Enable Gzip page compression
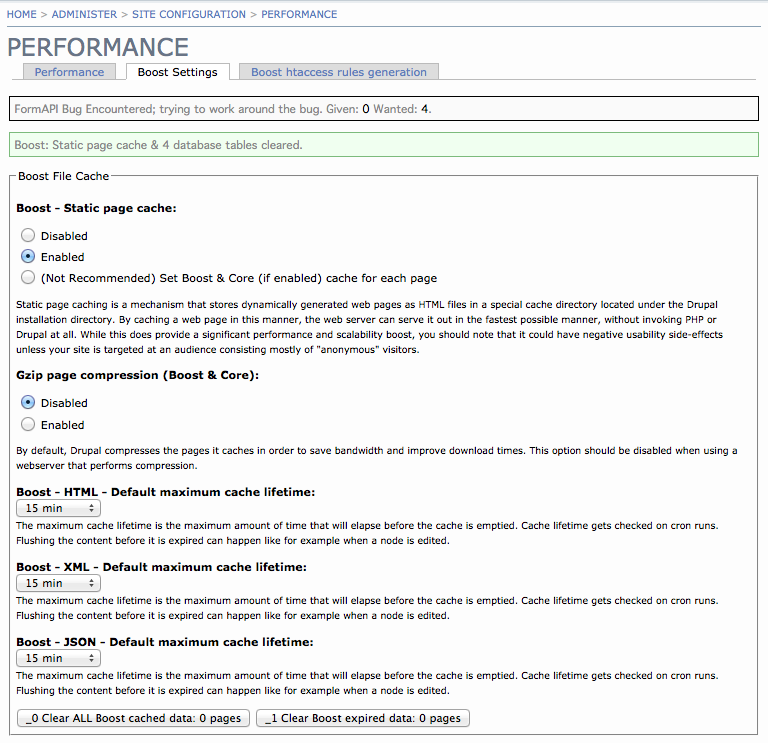Image resolution: width=768 pixels, height=743 pixels. (29, 425)
